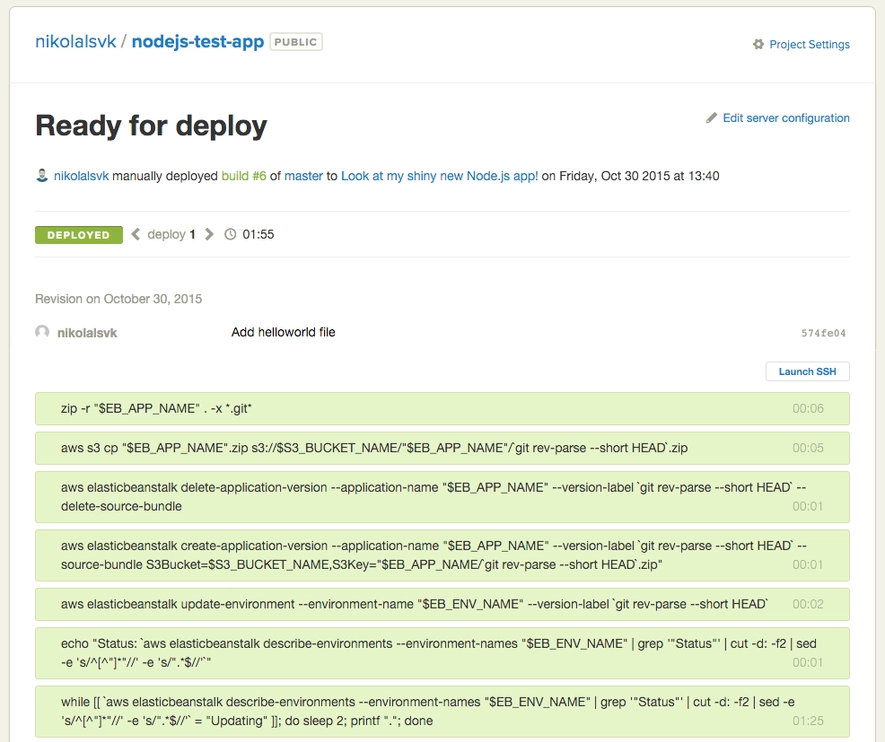Click the gray avatar in the revision row
The image size is (885, 742).
[42, 332]
